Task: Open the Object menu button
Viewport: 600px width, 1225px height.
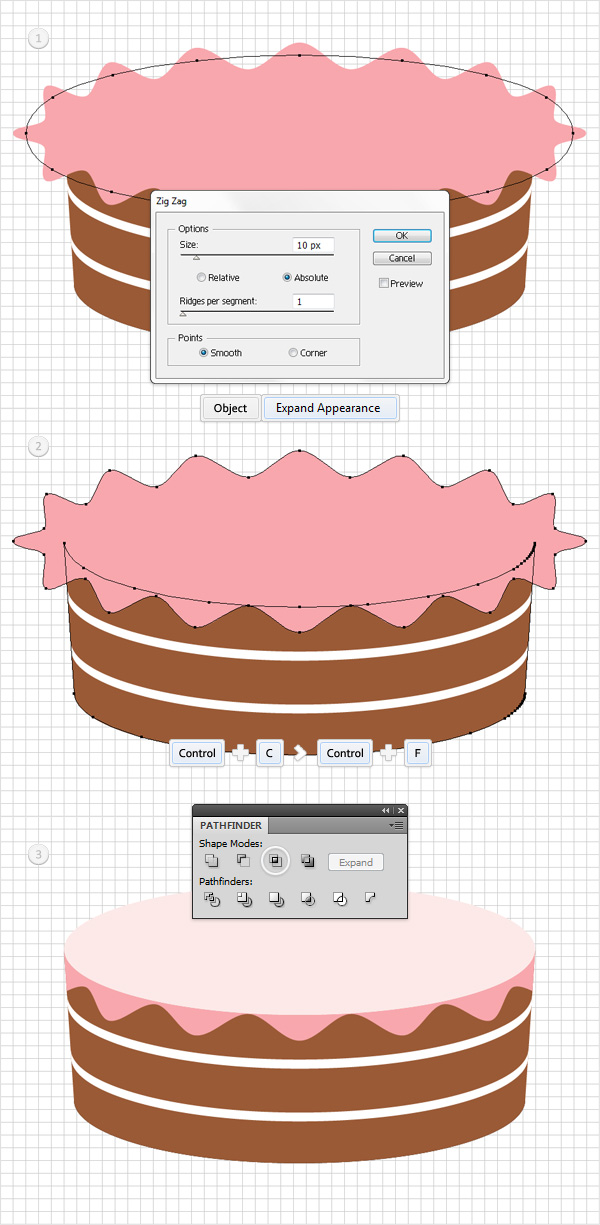Action: (x=230, y=408)
